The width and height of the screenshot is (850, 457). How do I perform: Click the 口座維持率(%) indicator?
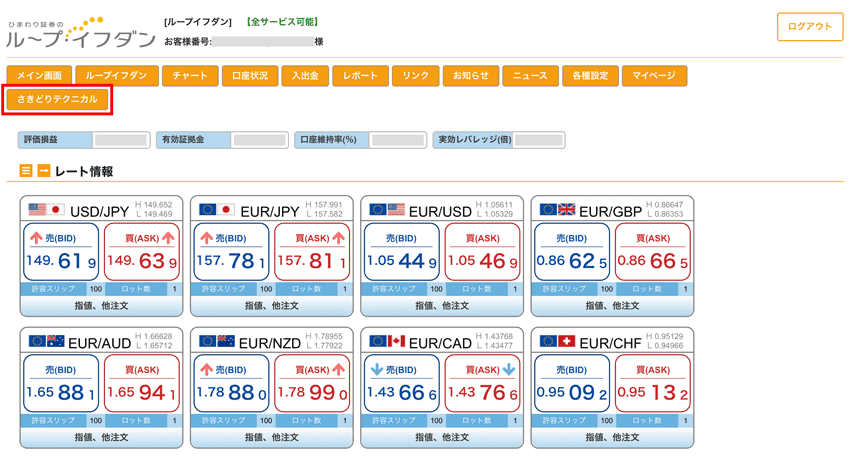point(360,140)
